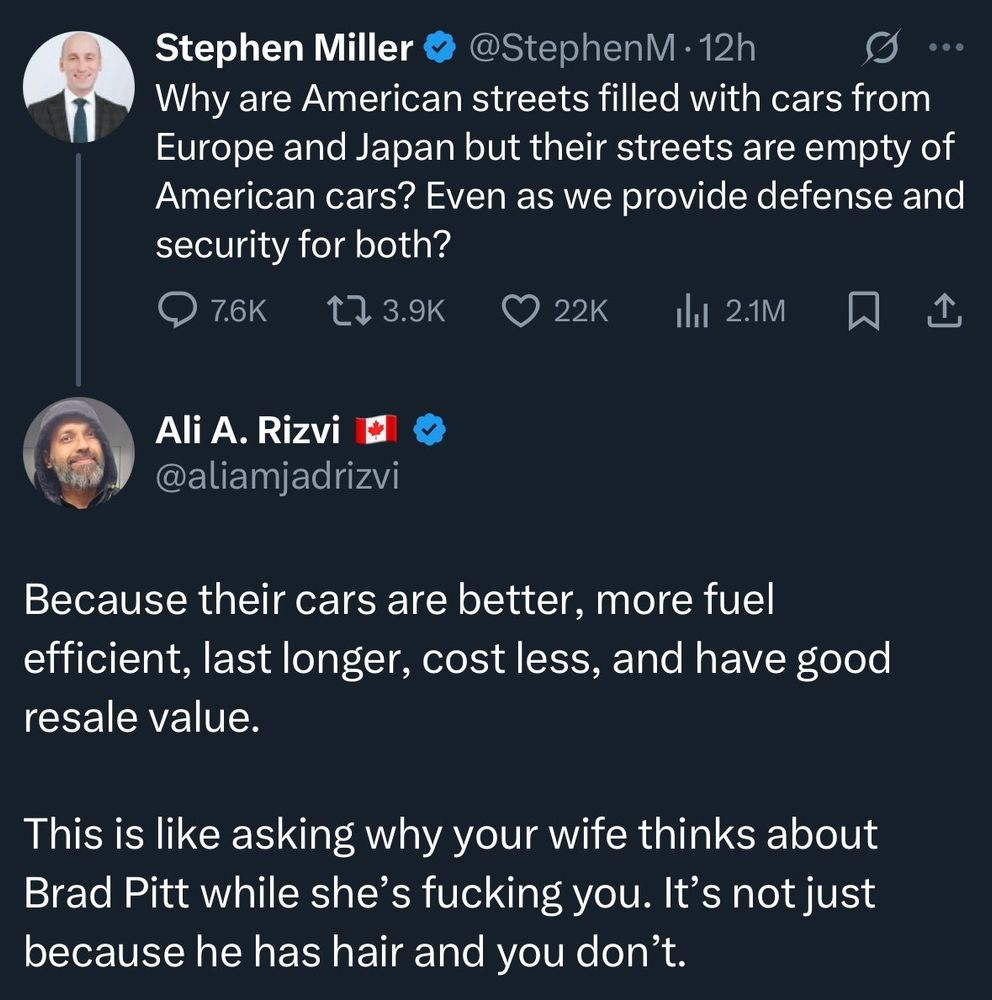Open Stephen Miller's profile picture

(x=78, y=86)
